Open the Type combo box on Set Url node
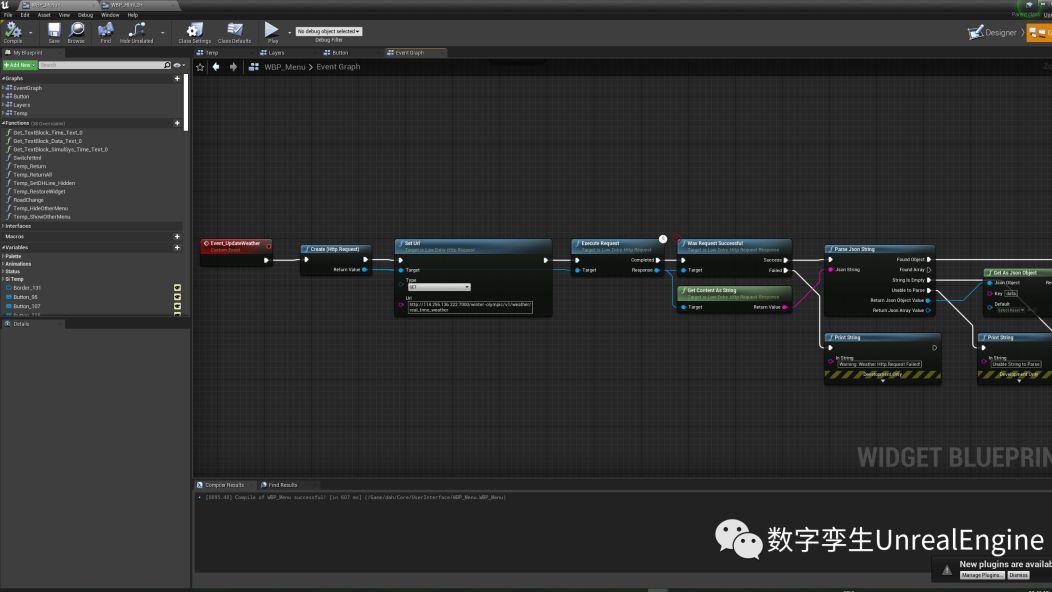 pos(439,287)
